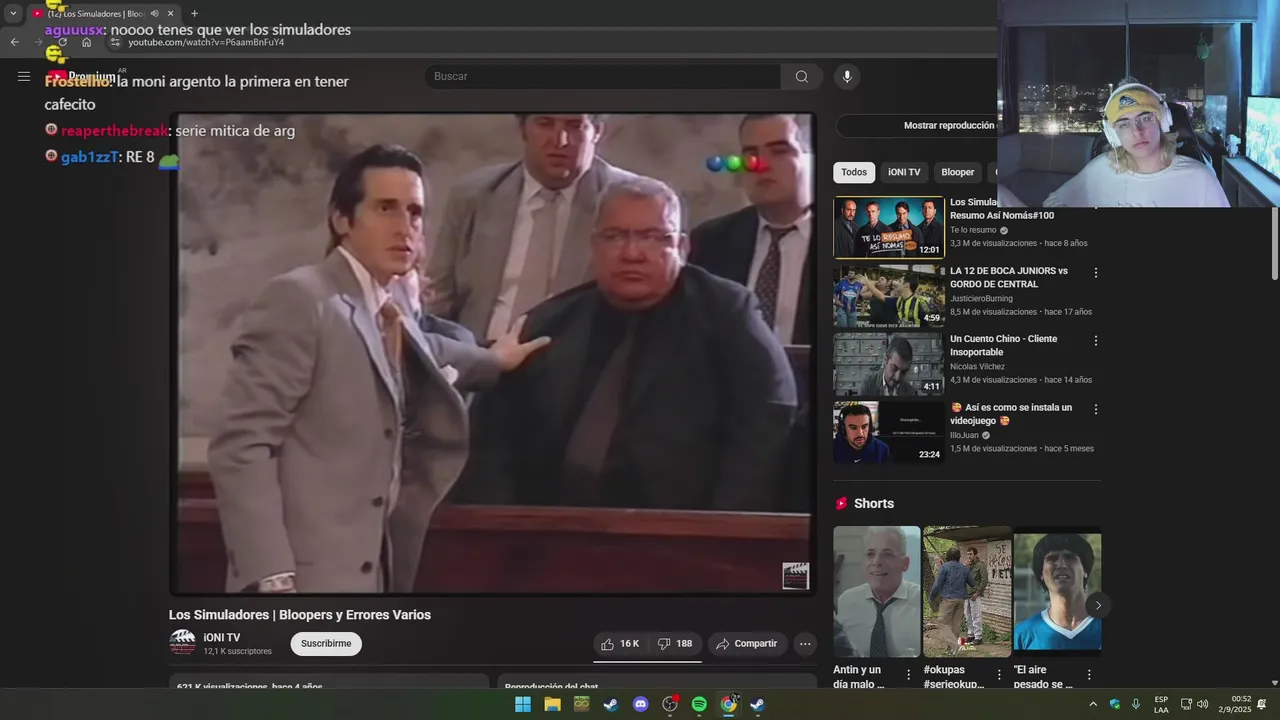Click the Suscribirme button

(x=326, y=644)
